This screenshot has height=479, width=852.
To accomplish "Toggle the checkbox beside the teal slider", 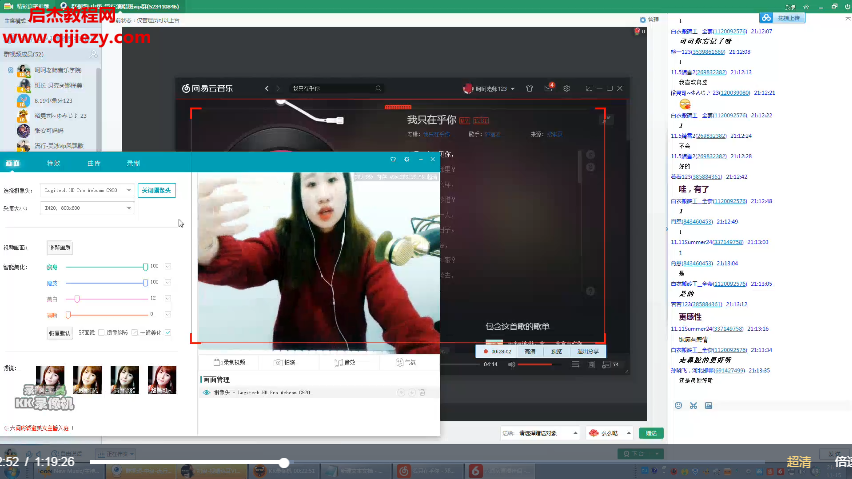I will point(168,267).
